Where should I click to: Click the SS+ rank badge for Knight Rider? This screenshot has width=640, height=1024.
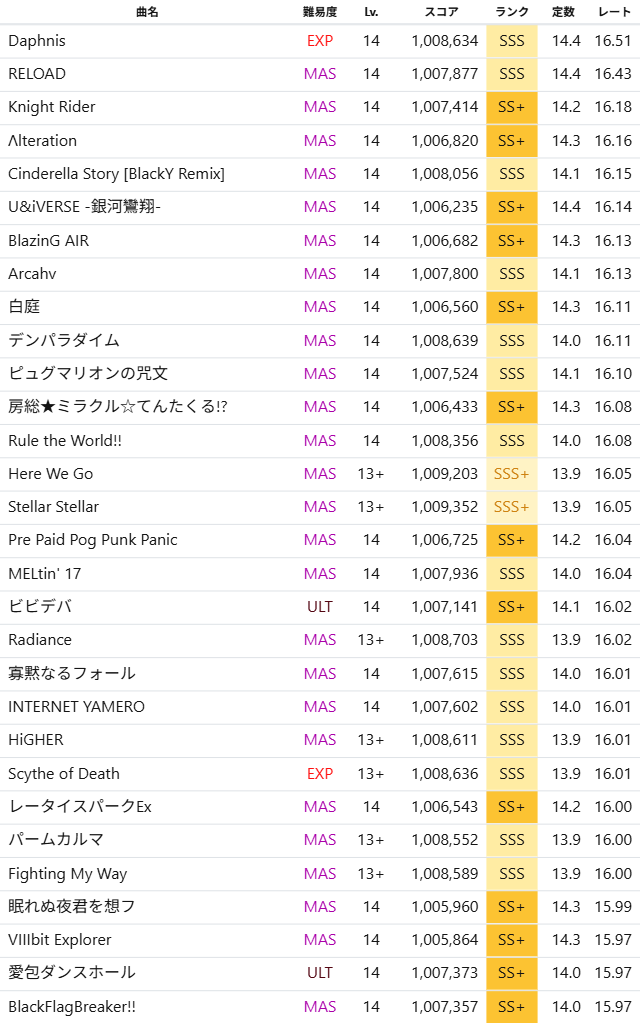tap(512, 107)
